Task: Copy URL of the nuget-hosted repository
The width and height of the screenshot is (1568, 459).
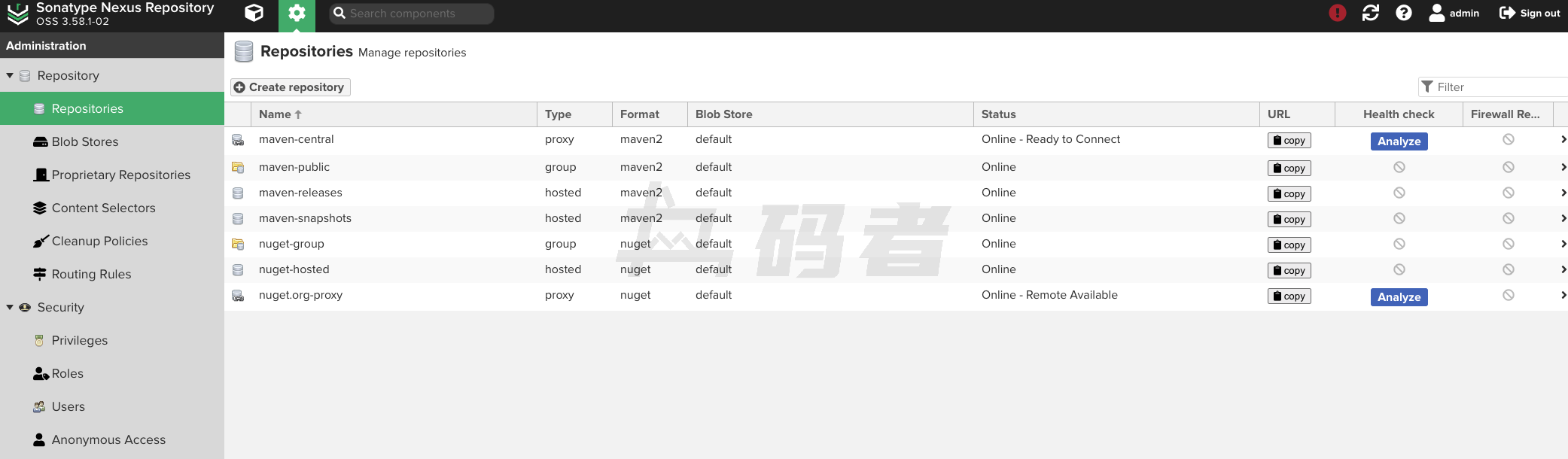Action: click(x=1289, y=271)
